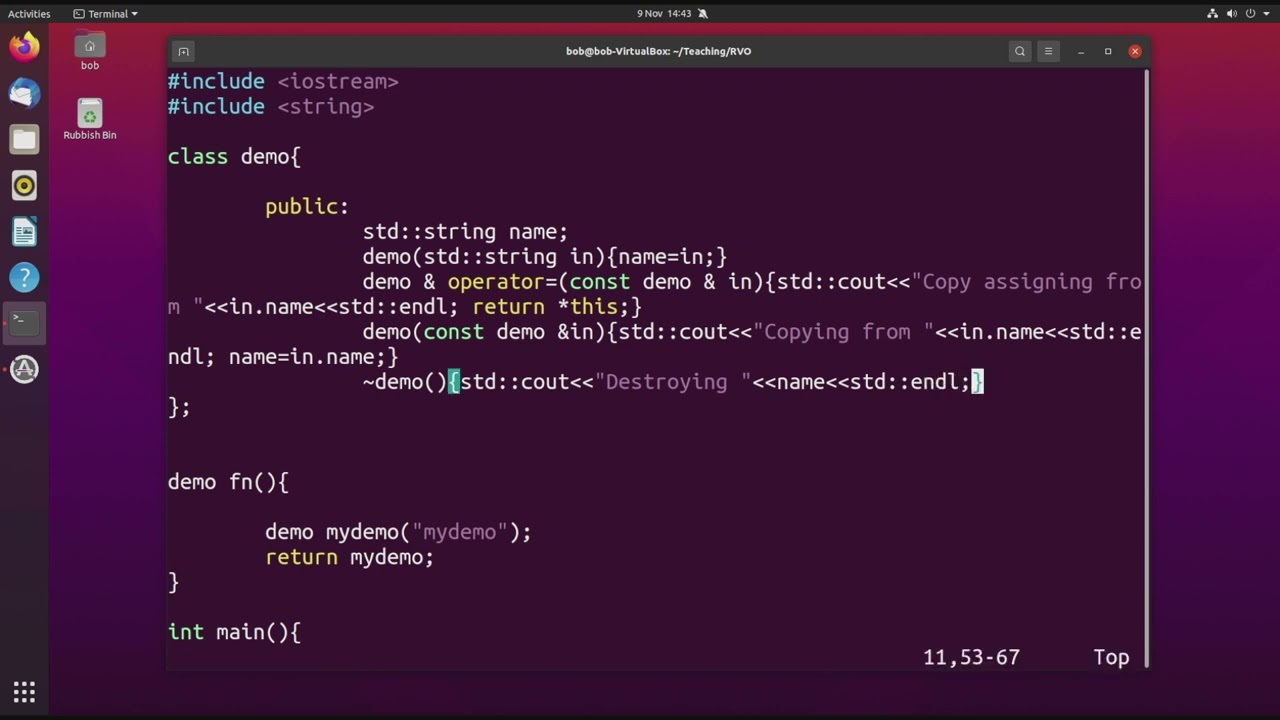Open the Terminal app menu in top bar
1280x720 pixels.
[106, 14]
